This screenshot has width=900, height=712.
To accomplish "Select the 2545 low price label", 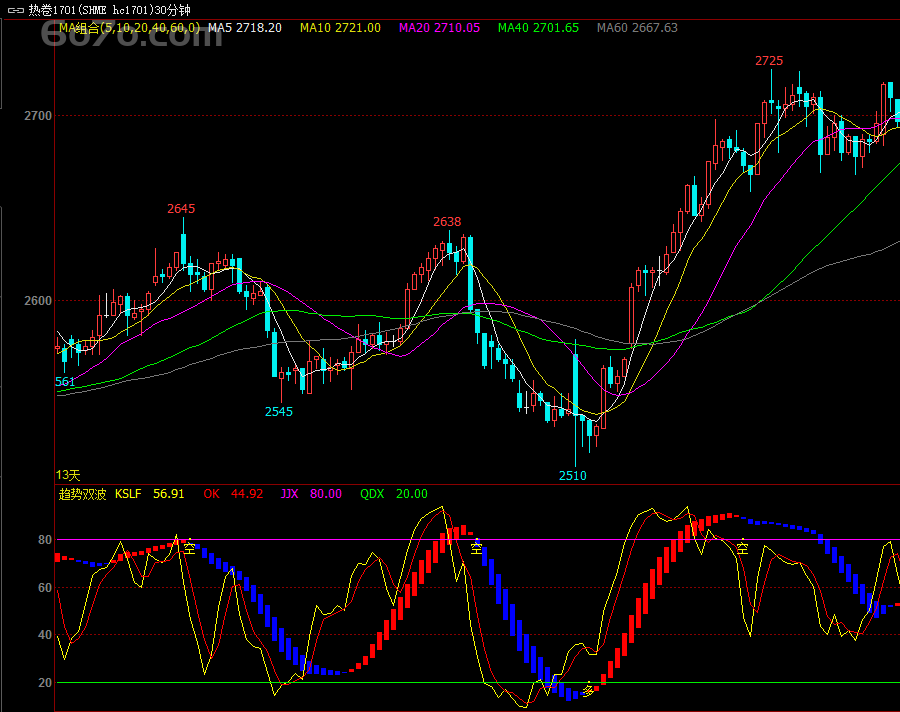I will click(279, 411).
